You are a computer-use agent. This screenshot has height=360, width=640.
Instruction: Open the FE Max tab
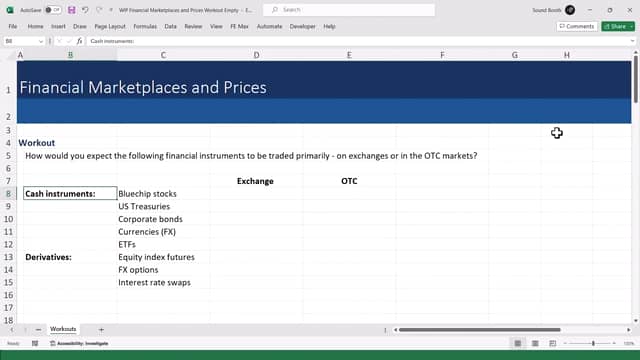tap(239, 27)
